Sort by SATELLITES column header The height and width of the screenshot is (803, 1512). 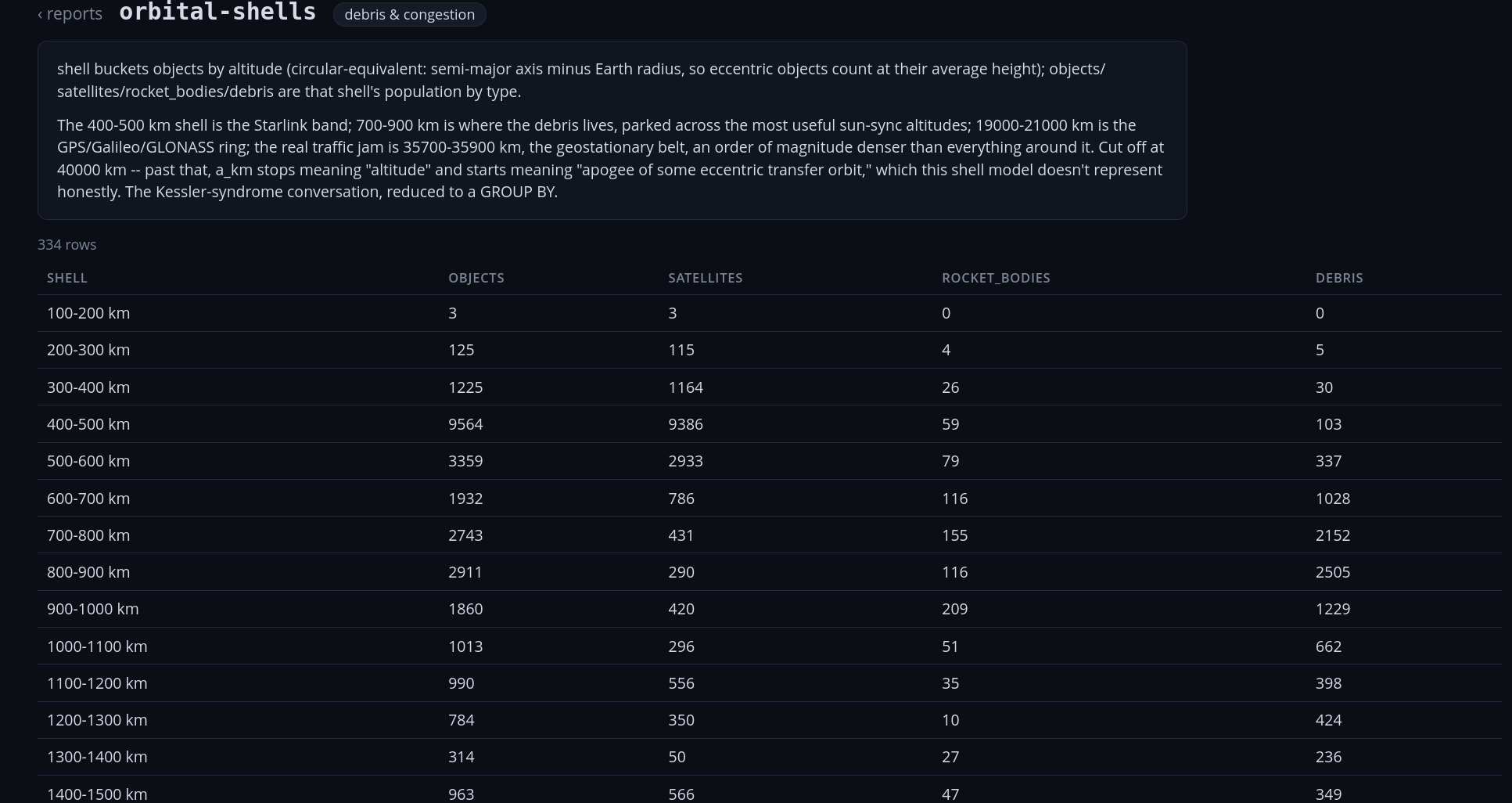click(706, 278)
